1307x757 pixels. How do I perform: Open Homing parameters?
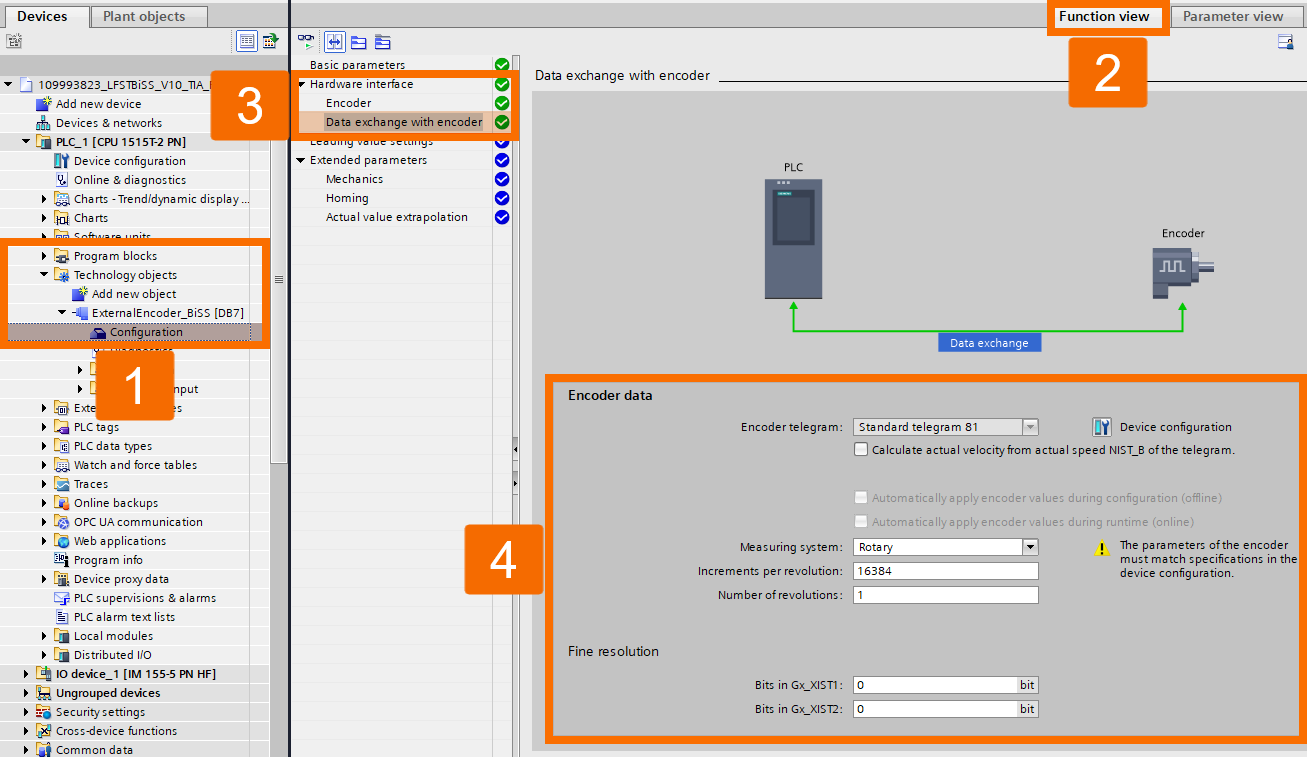(x=347, y=198)
